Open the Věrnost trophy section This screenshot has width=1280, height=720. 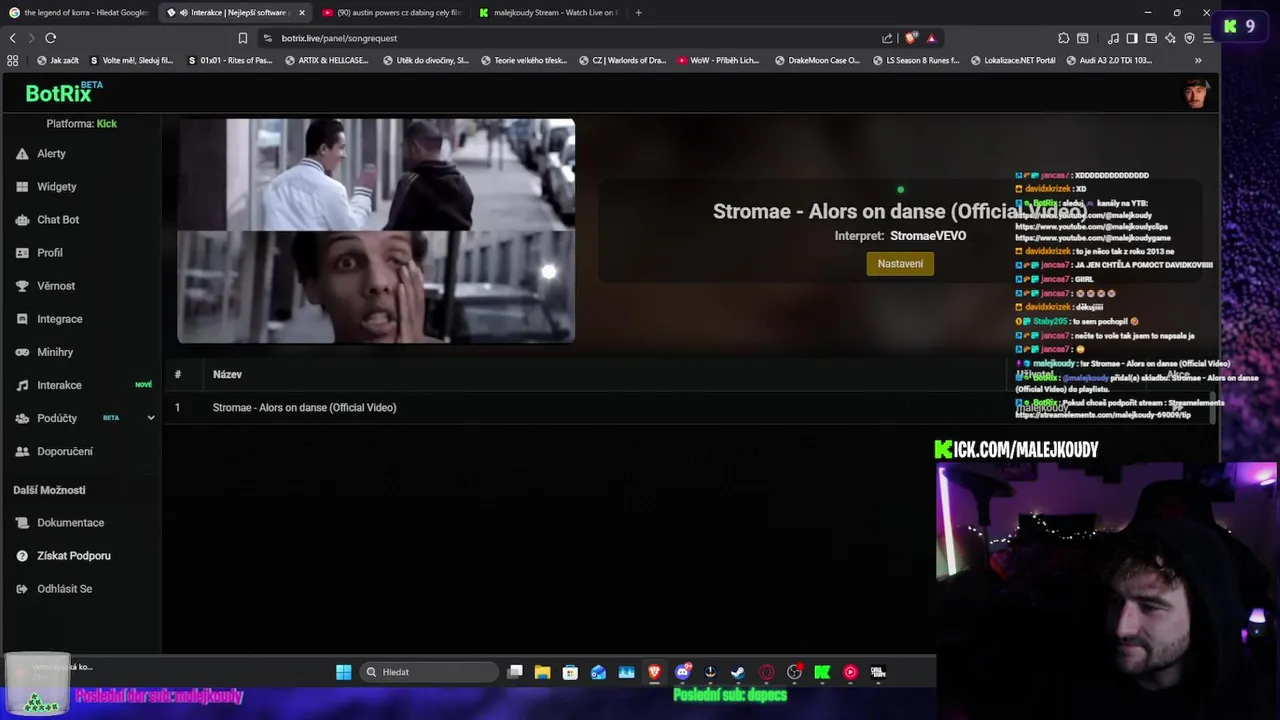click(x=56, y=286)
